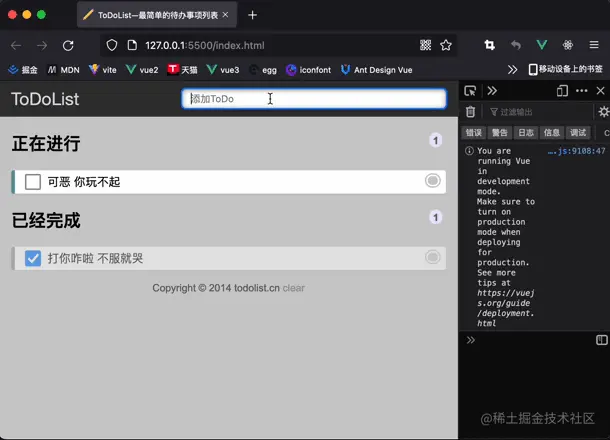Open the devtools three-dots menu
Viewport: 610px width, 440px height.
point(582,91)
